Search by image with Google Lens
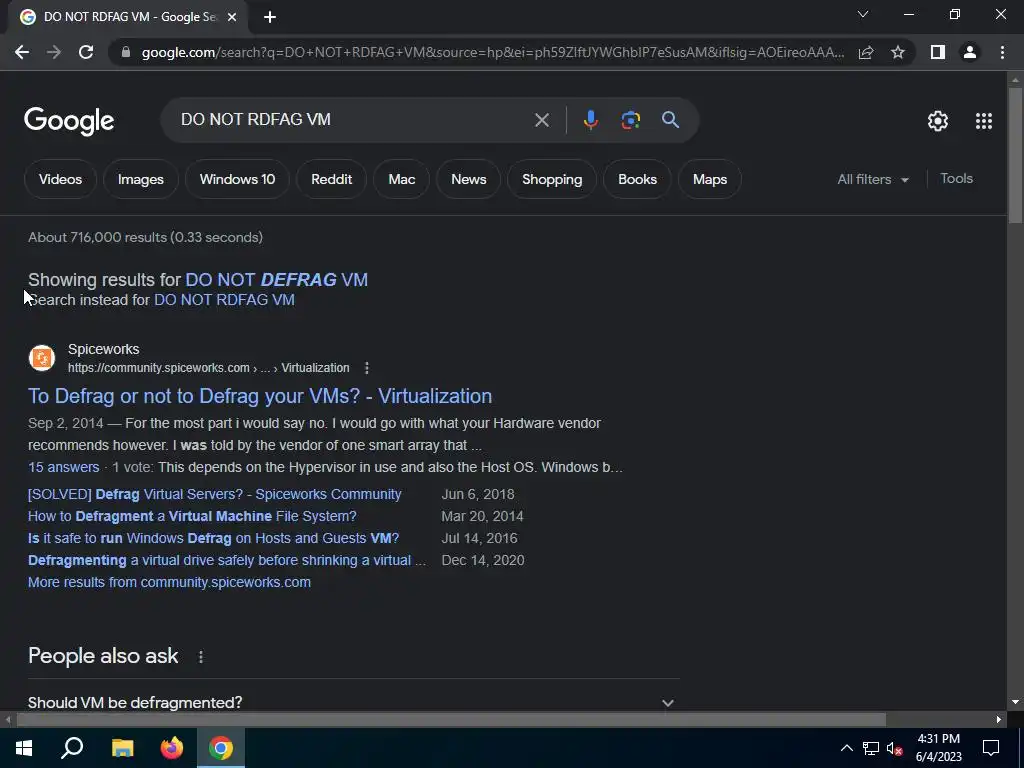The width and height of the screenshot is (1024, 768). (x=630, y=120)
